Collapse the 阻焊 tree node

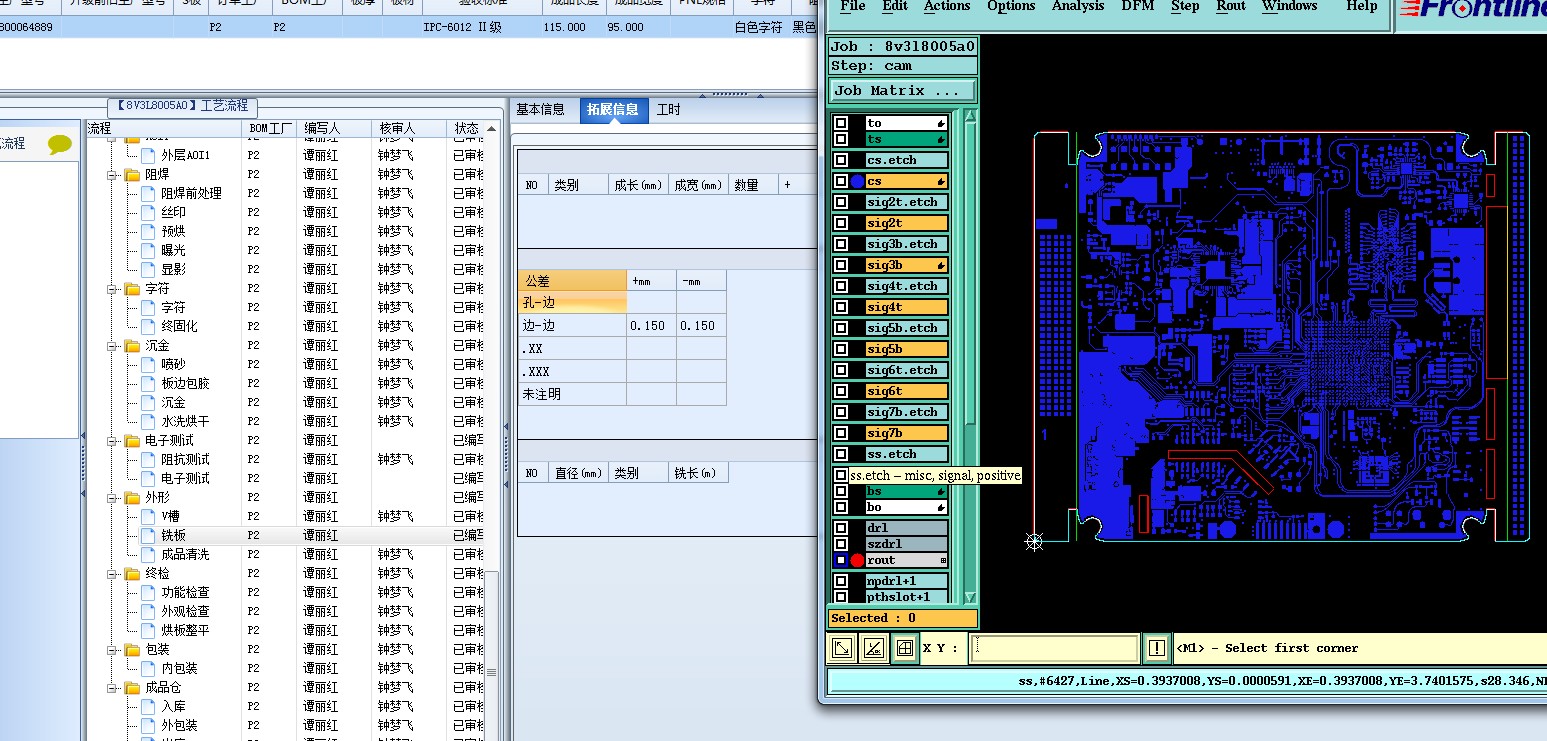110,174
